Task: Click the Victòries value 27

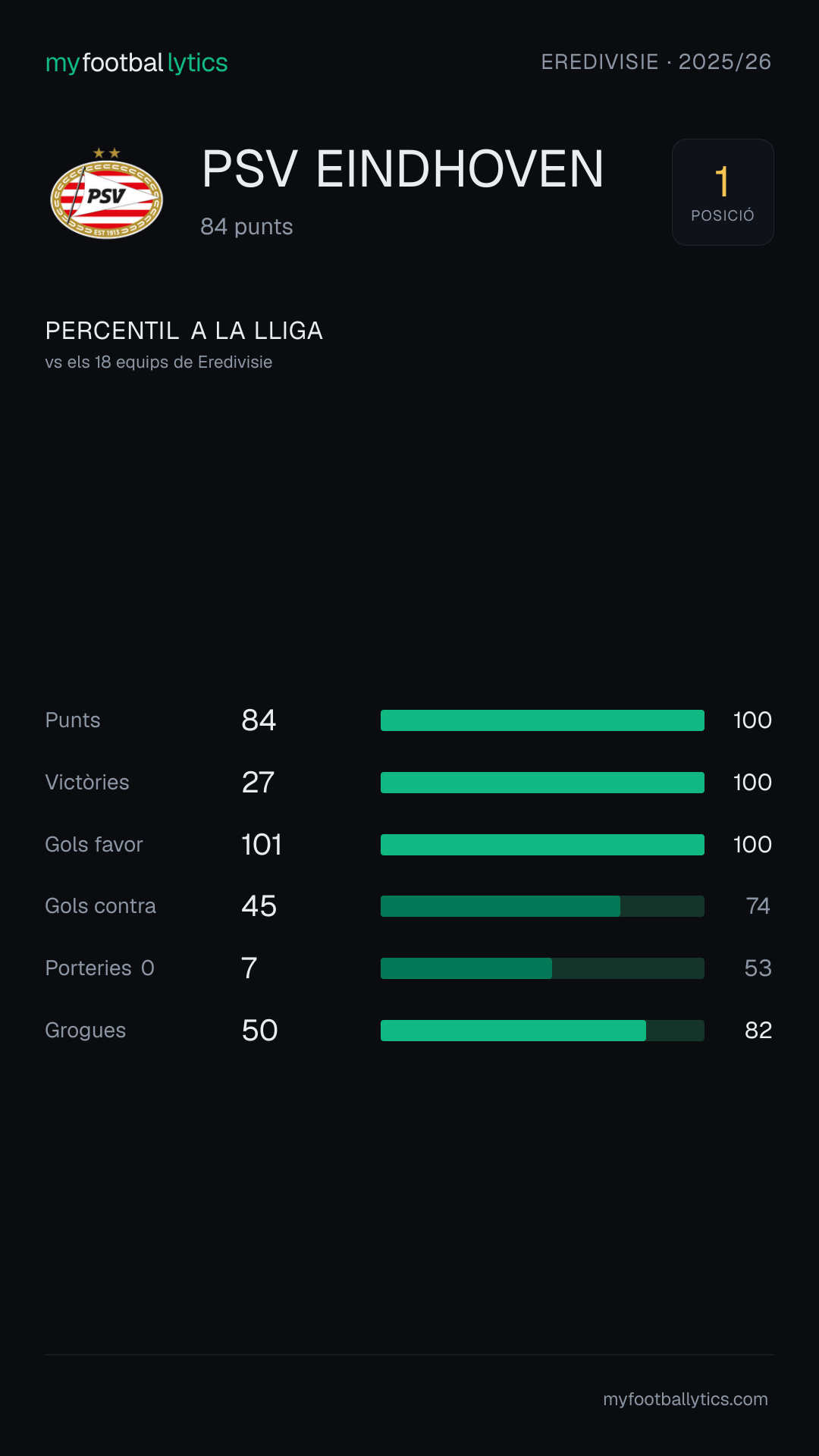Action: pos(258,783)
